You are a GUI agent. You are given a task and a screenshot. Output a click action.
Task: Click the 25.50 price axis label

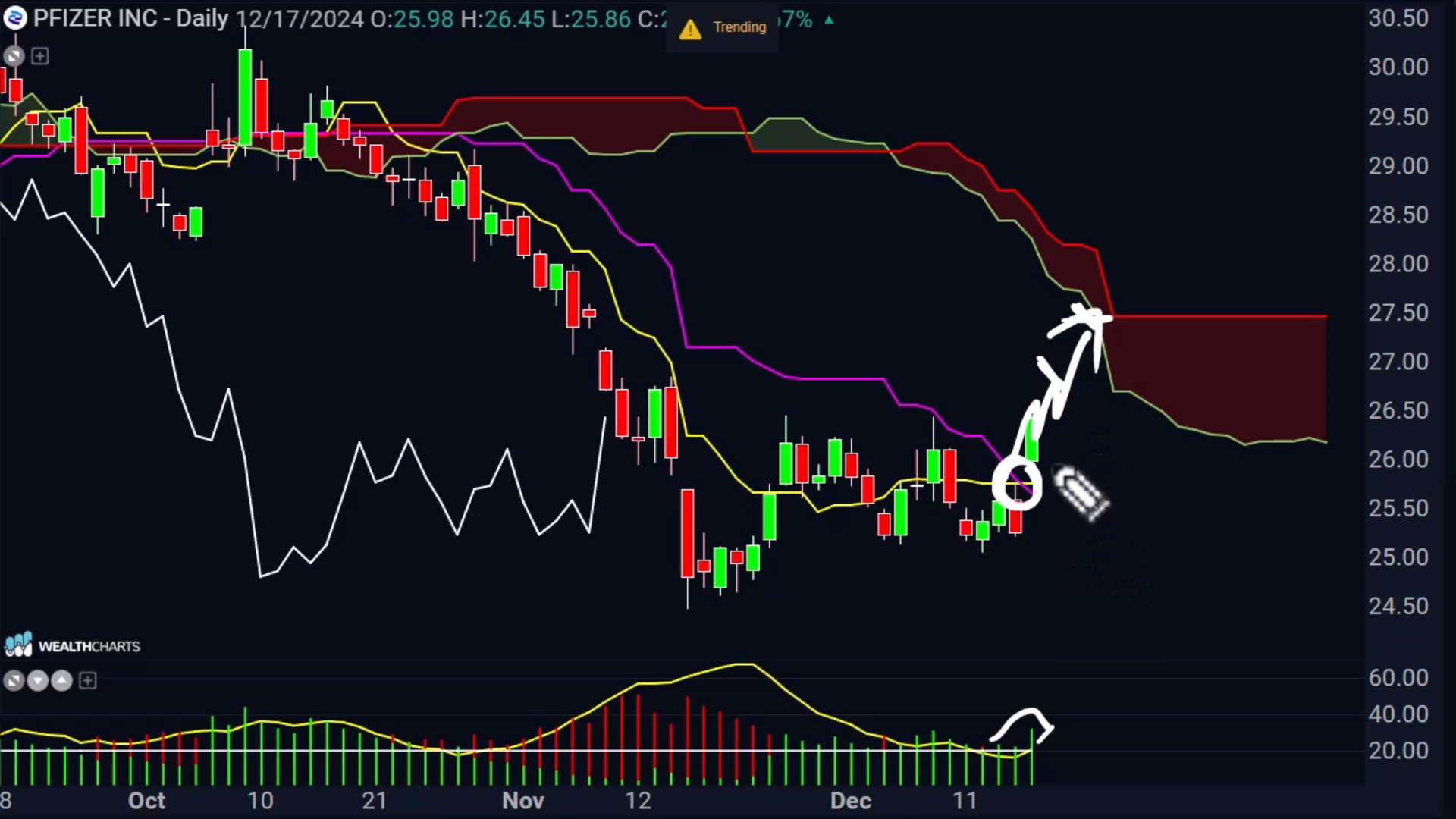pyautogui.click(x=1398, y=508)
